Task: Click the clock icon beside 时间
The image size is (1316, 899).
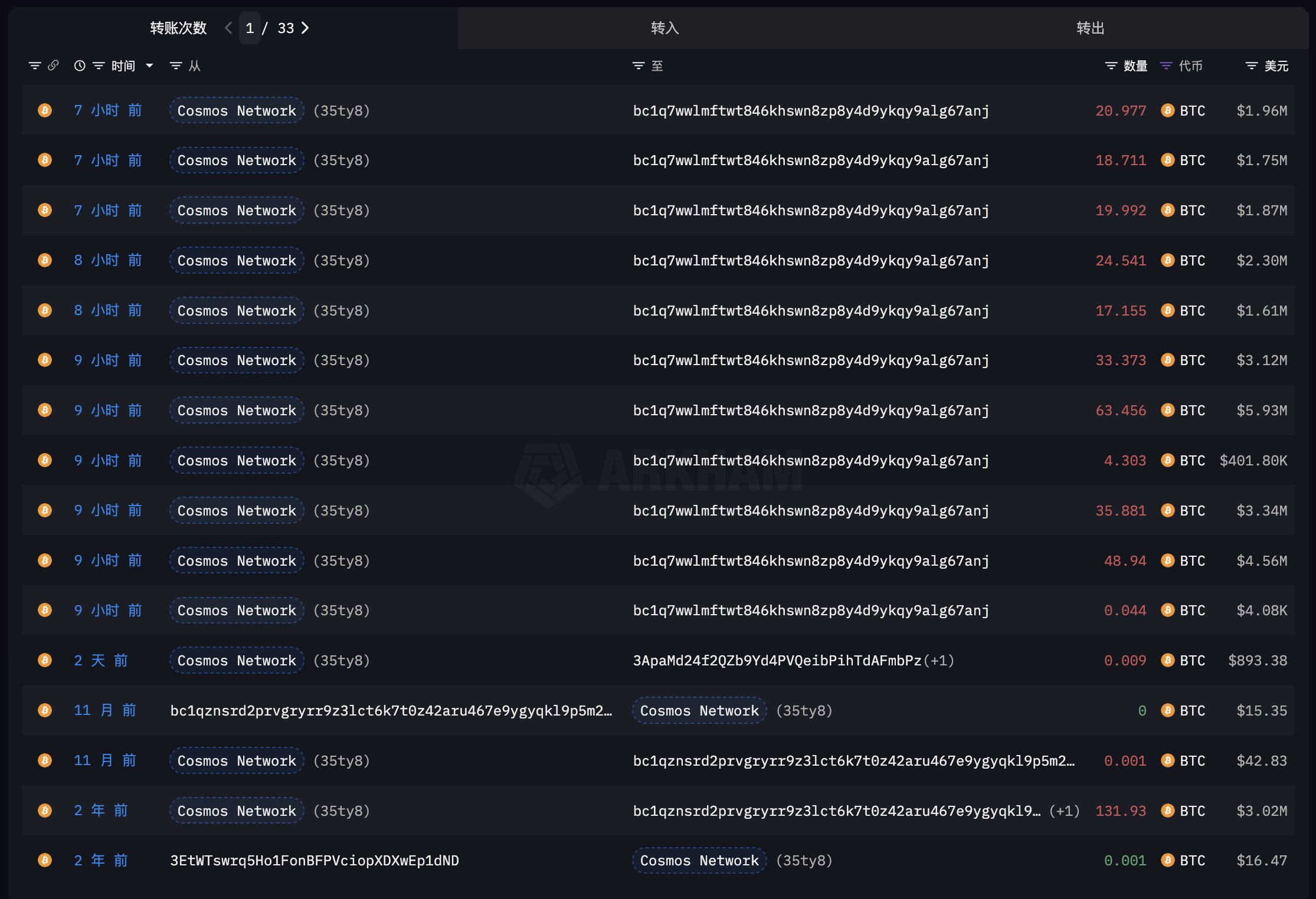Action: click(x=80, y=65)
